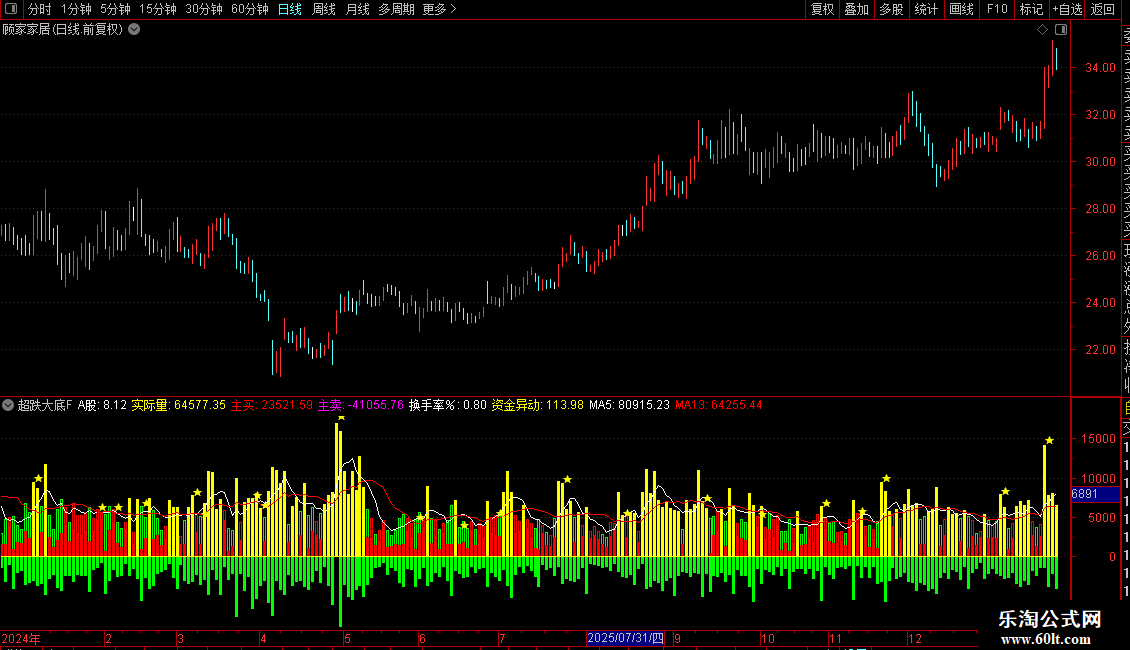The width and height of the screenshot is (1130, 650).
Task: Open the 超跌大底F indicator dropdown
Action: pyautogui.click(x=8, y=405)
